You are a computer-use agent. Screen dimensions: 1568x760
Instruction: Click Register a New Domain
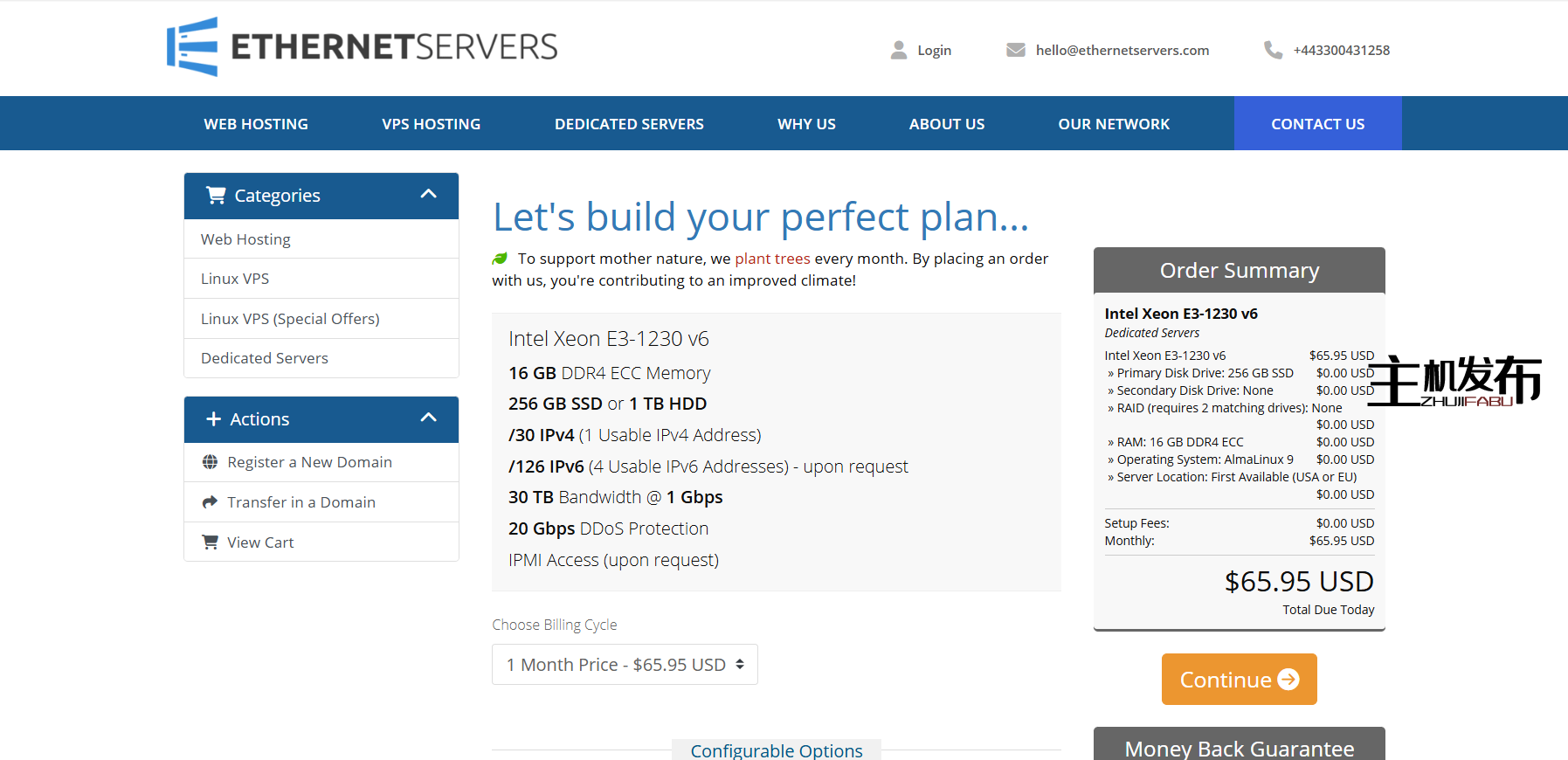tap(321, 462)
